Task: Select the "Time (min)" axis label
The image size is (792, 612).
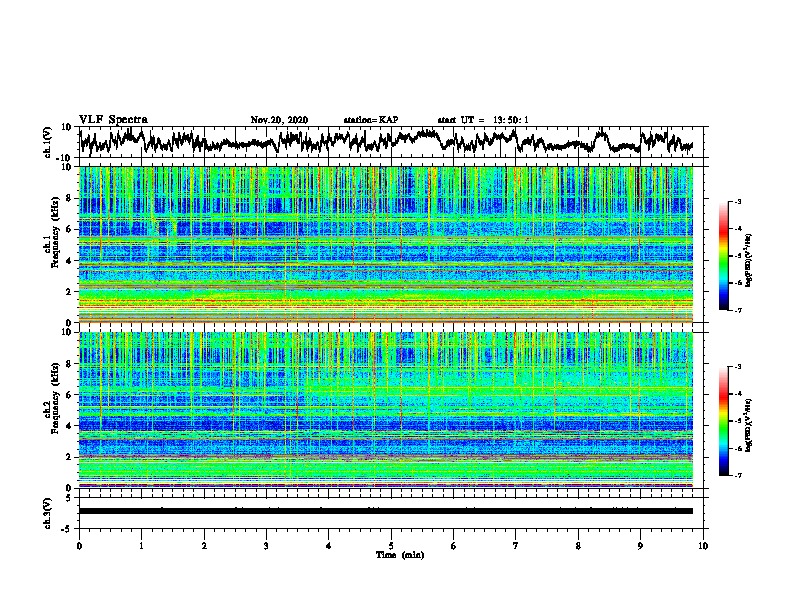Action: (x=400, y=555)
